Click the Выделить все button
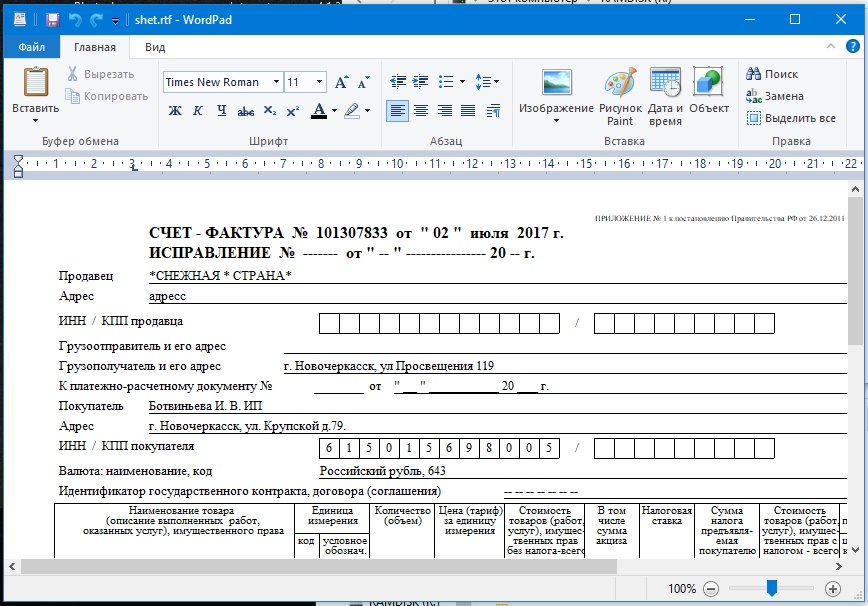This screenshot has height=606, width=868. pos(791,118)
